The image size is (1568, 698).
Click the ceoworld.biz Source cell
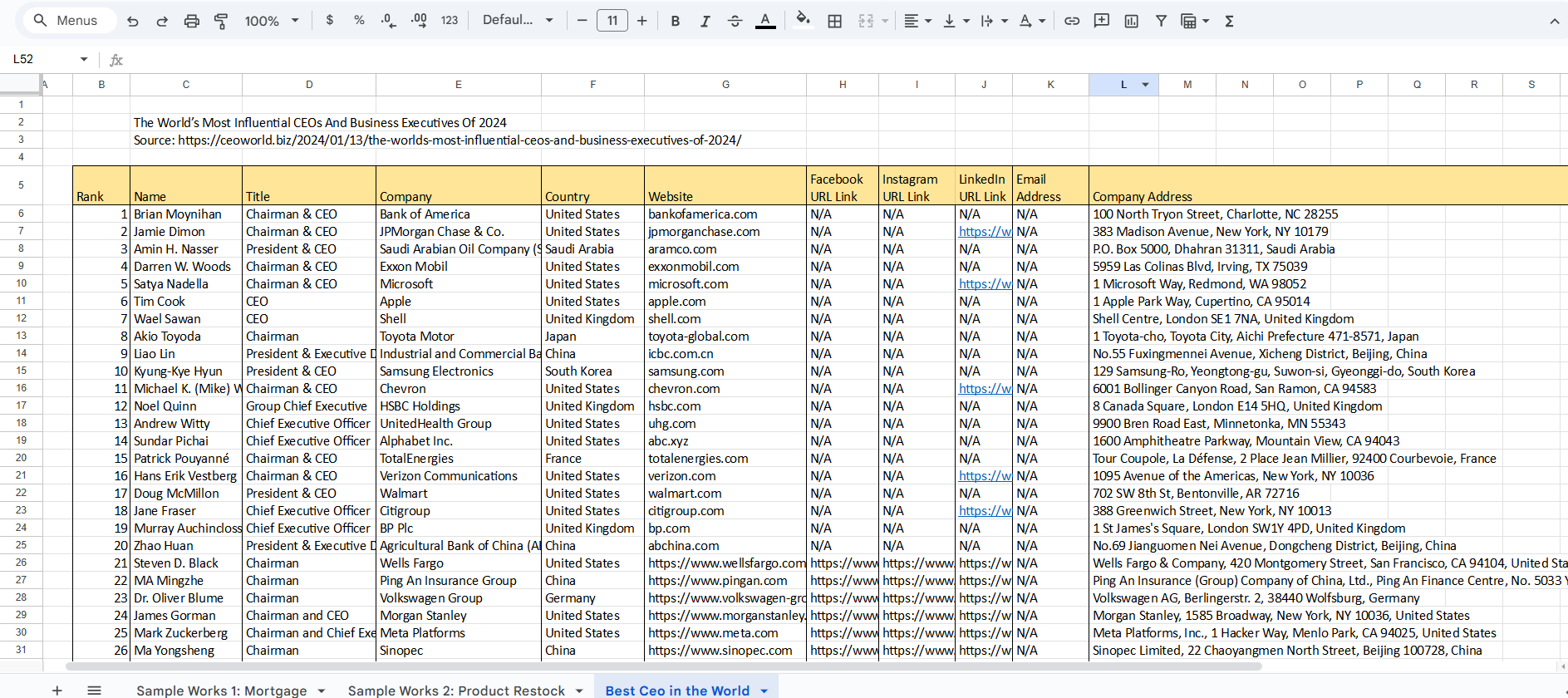pos(437,140)
